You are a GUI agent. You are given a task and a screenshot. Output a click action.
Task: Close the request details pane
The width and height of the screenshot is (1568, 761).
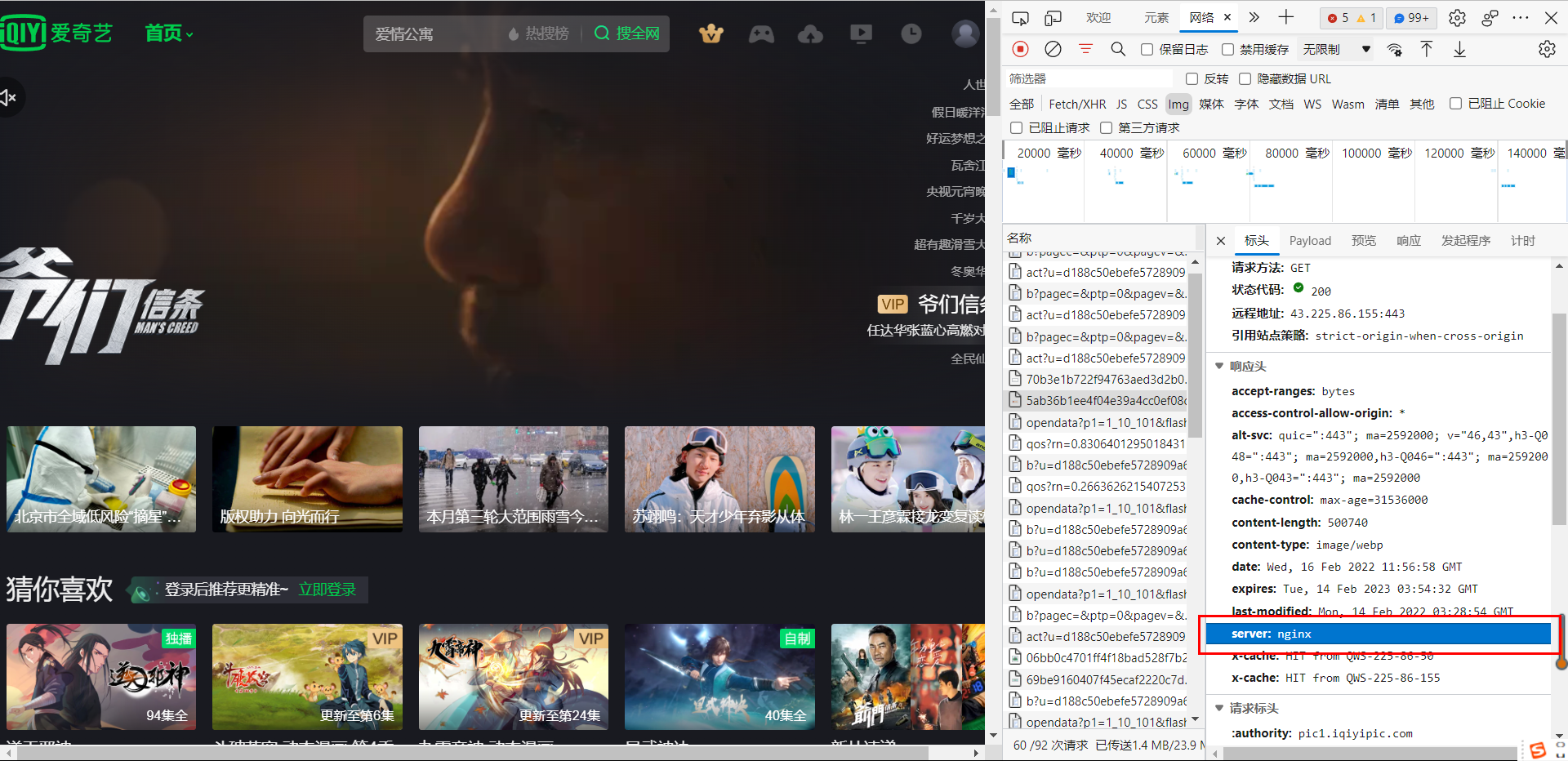coord(1221,241)
